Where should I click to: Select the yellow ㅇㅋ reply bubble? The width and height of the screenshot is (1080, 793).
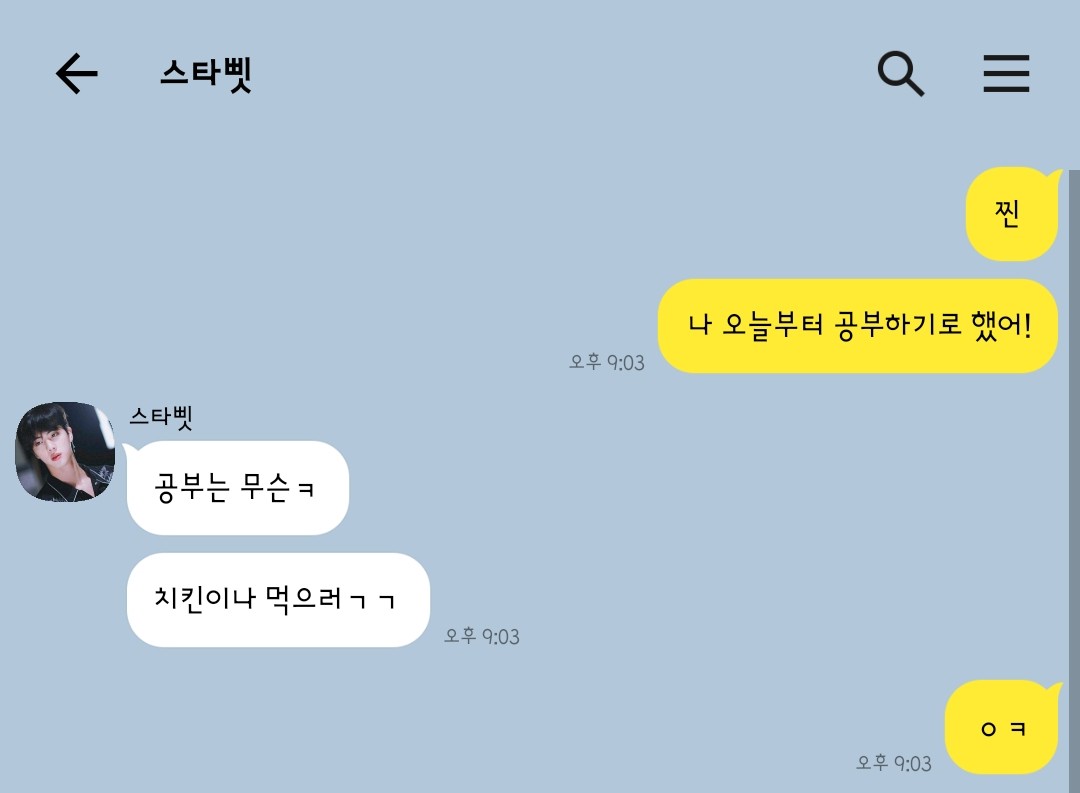1001,727
